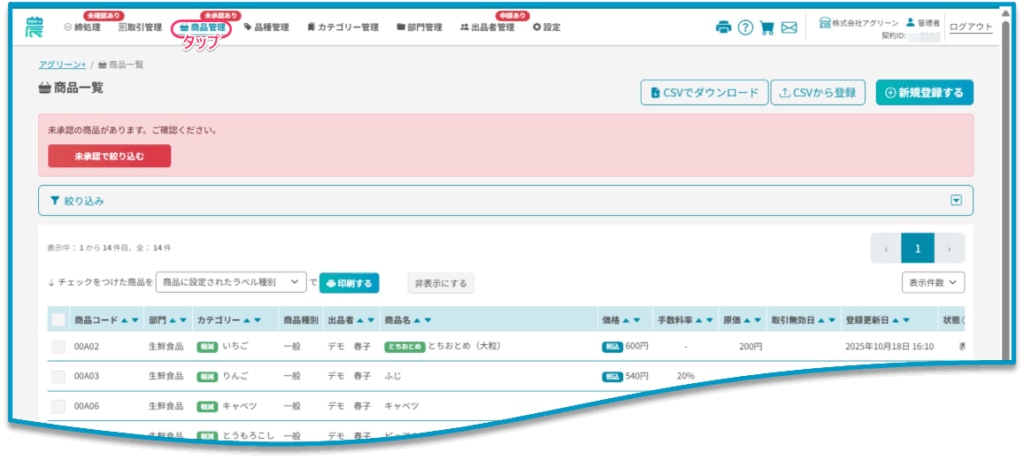Open 商品管理 in the top menu
Viewport: 1024px width, 460px height.
tap(202, 27)
